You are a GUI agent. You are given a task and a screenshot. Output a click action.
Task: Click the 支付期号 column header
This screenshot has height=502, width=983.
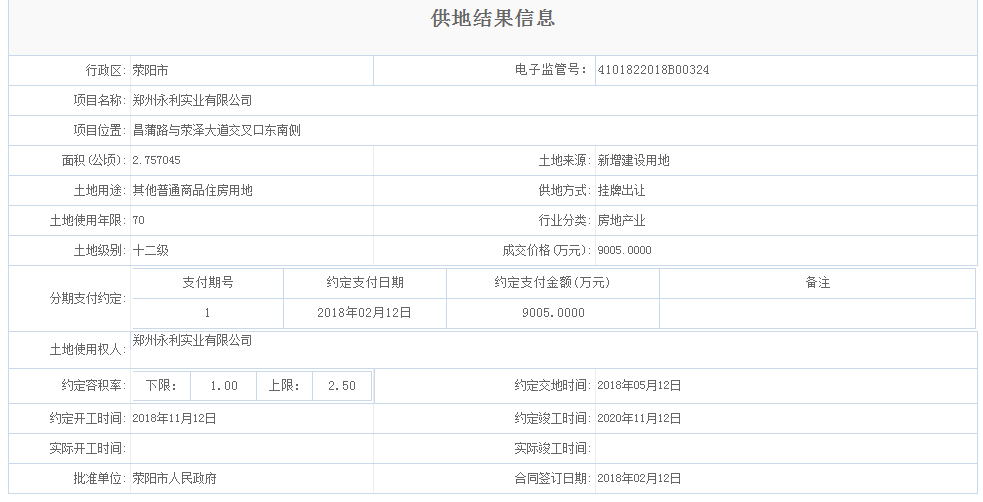(208, 283)
